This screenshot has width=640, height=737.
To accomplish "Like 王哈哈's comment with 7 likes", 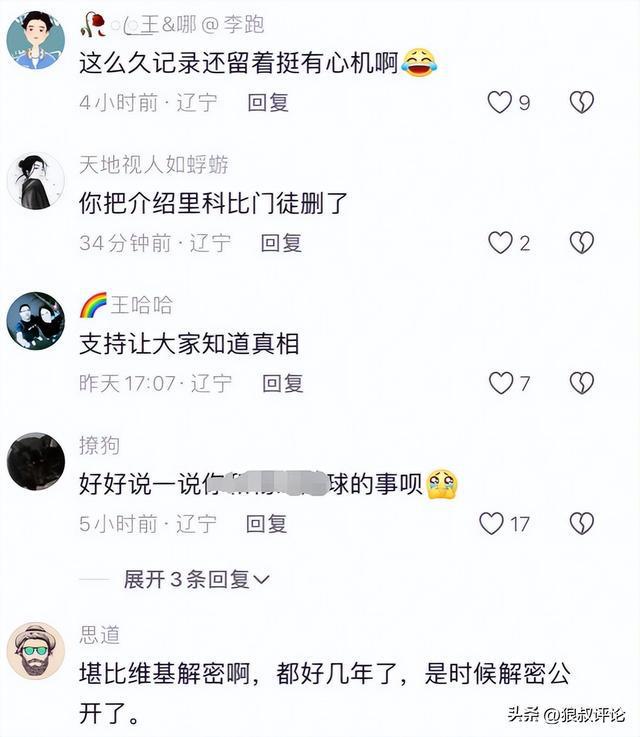I will click(501, 383).
